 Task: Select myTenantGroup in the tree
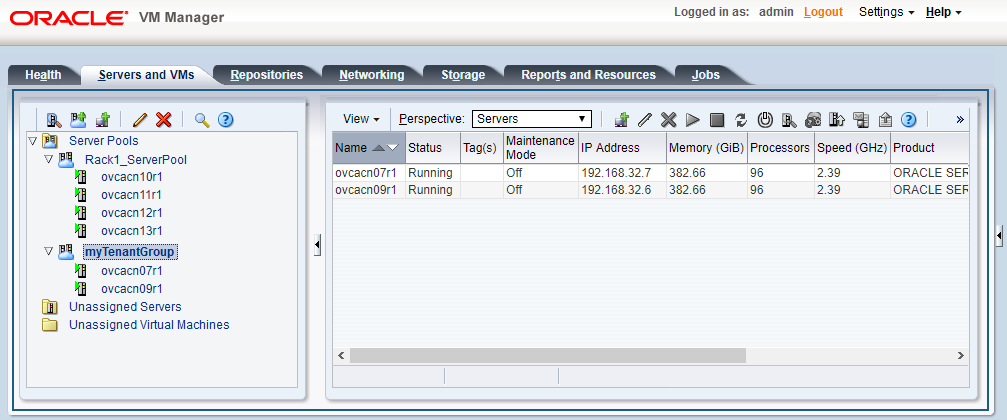coord(130,252)
